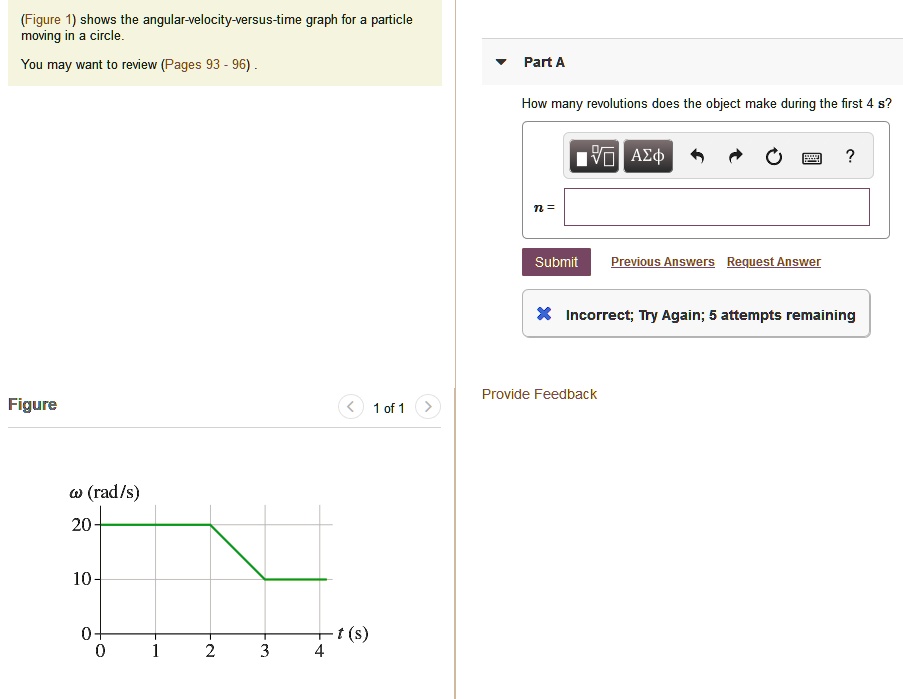
Task: Click inside the n= answer input box
Action: pos(716,206)
